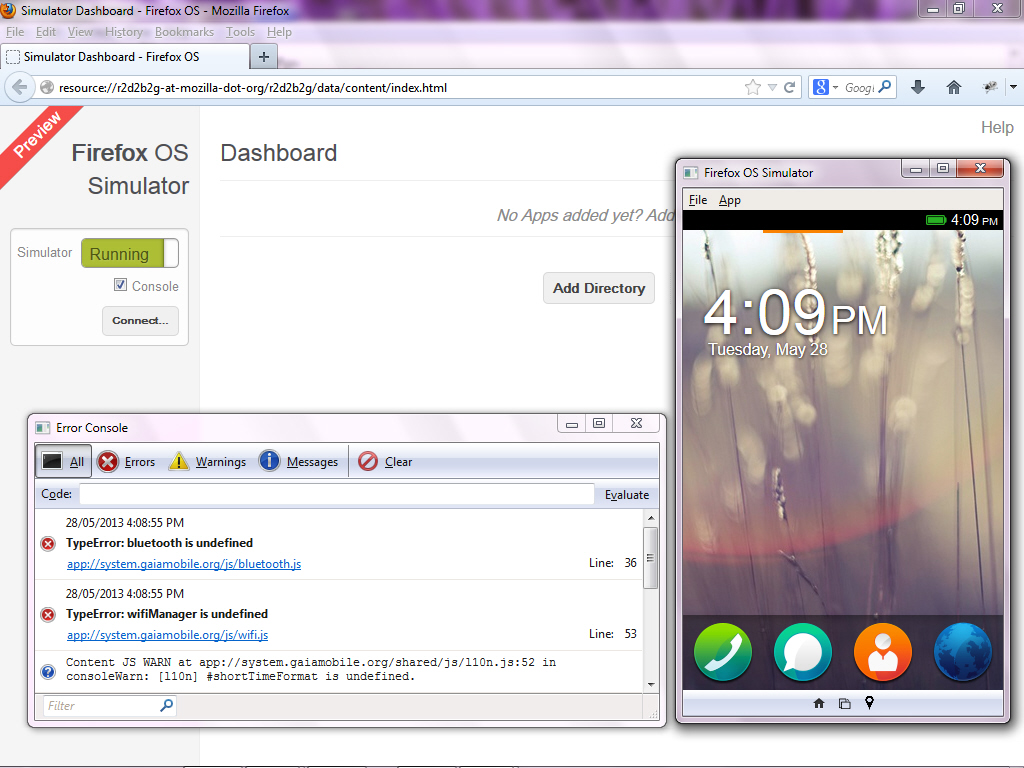The image size is (1024, 768).
Task: Click the Error Console Code input field
Action: 337,495
